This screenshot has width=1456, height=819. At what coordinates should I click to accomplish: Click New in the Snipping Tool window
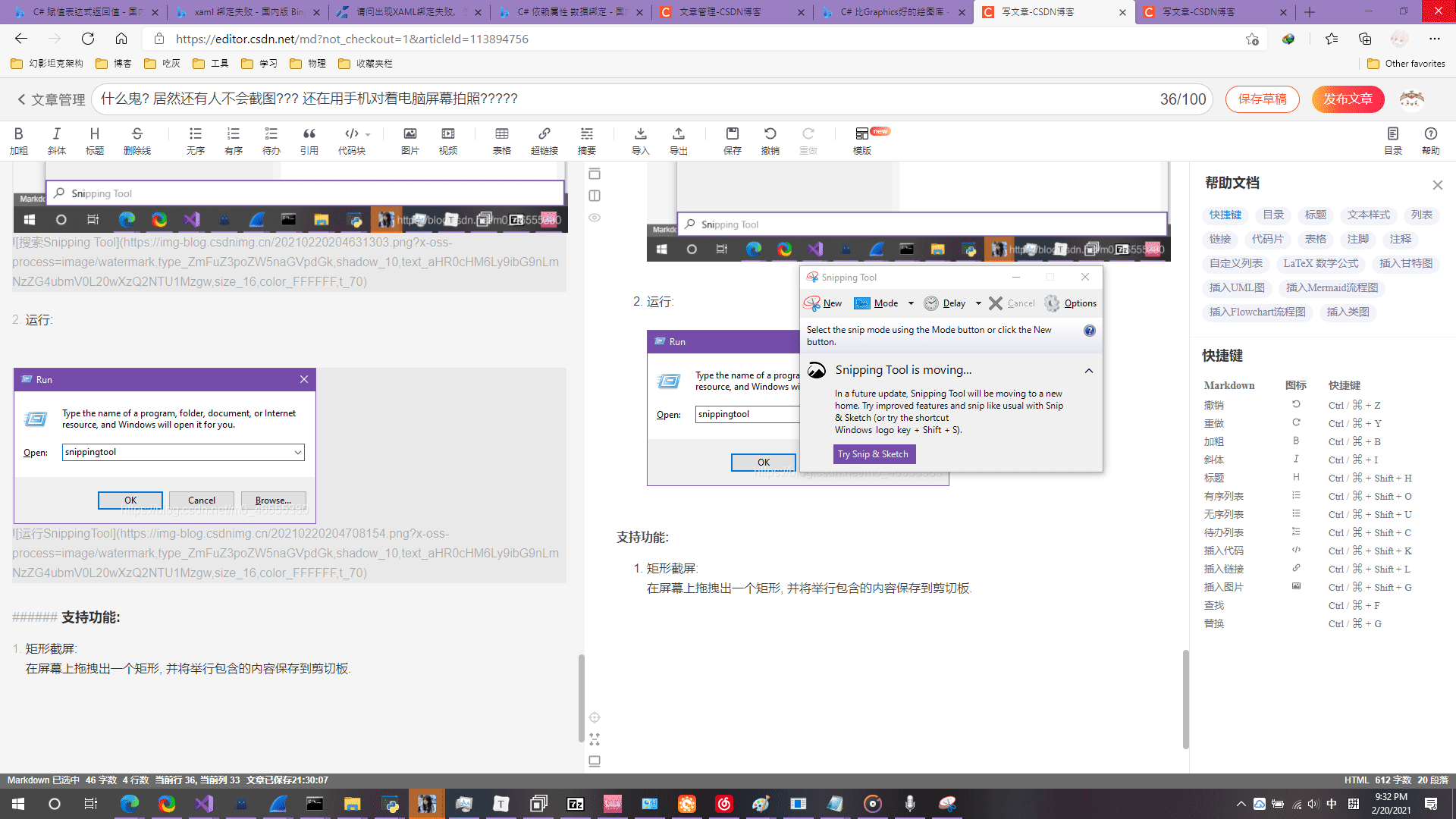[824, 303]
